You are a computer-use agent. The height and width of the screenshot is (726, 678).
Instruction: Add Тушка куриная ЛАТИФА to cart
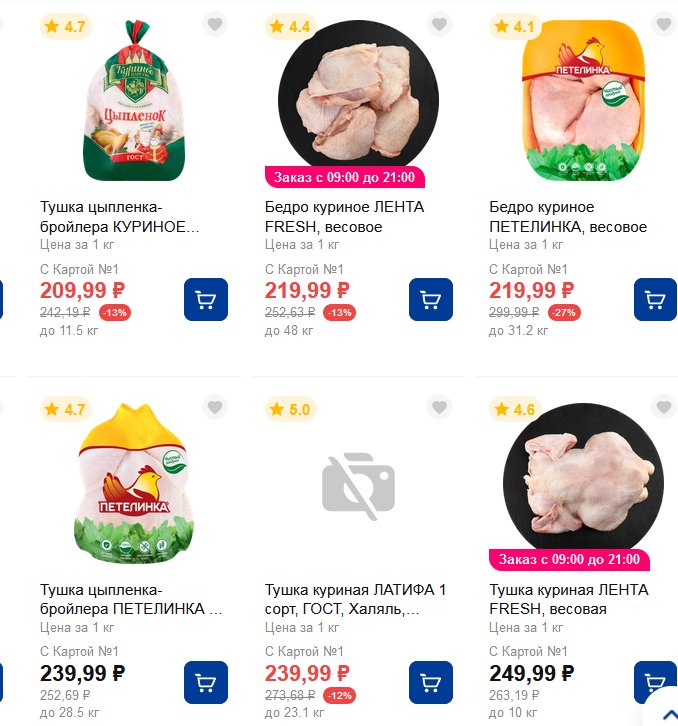431,682
